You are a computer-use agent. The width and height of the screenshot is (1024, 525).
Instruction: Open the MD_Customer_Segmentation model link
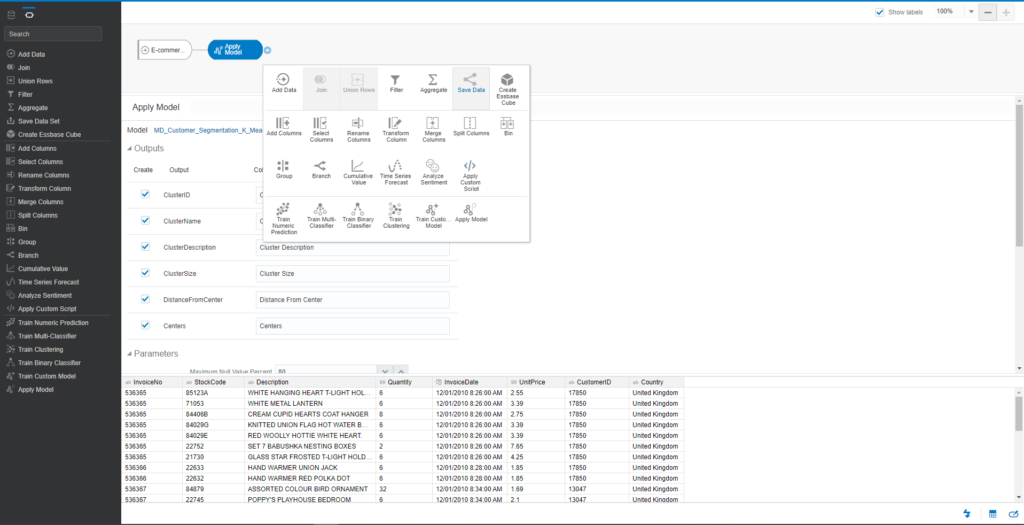tap(207, 130)
